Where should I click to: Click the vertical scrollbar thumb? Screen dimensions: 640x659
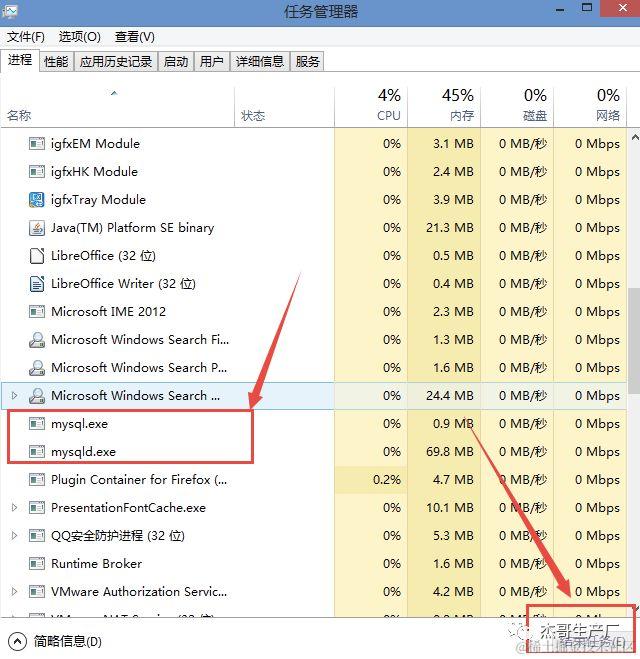click(634, 340)
